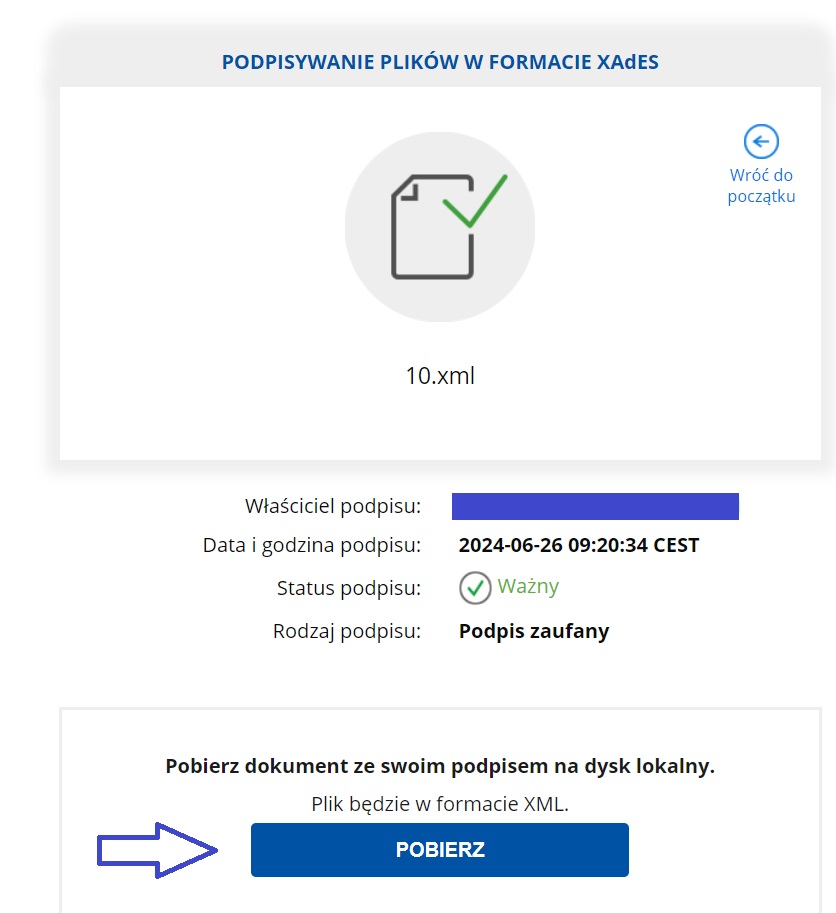Click the "Rodzaj podpisu:" label

tap(346, 631)
